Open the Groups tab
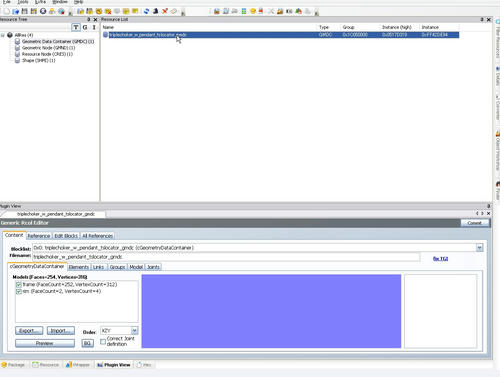This screenshot has width=500, height=377. click(x=117, y=267)
